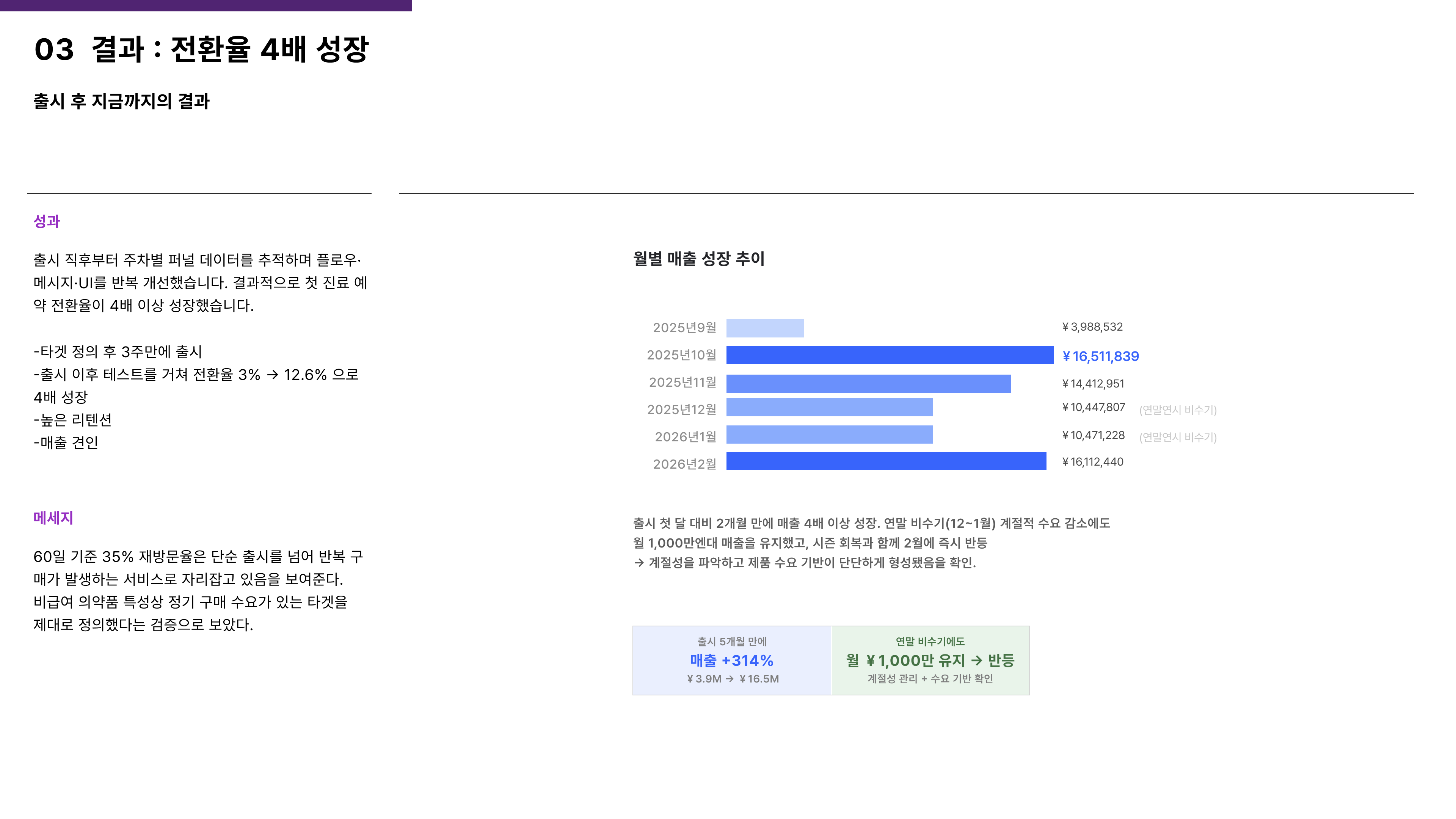Click the 2025년9월 revenue bar

tap(765, 328)
